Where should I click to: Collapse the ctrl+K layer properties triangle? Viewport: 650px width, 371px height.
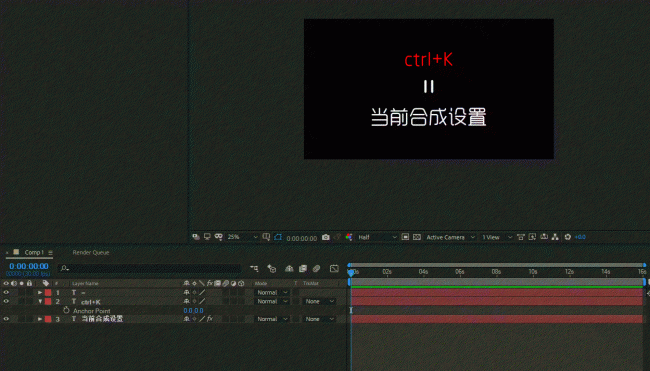[x=40, y=301]
